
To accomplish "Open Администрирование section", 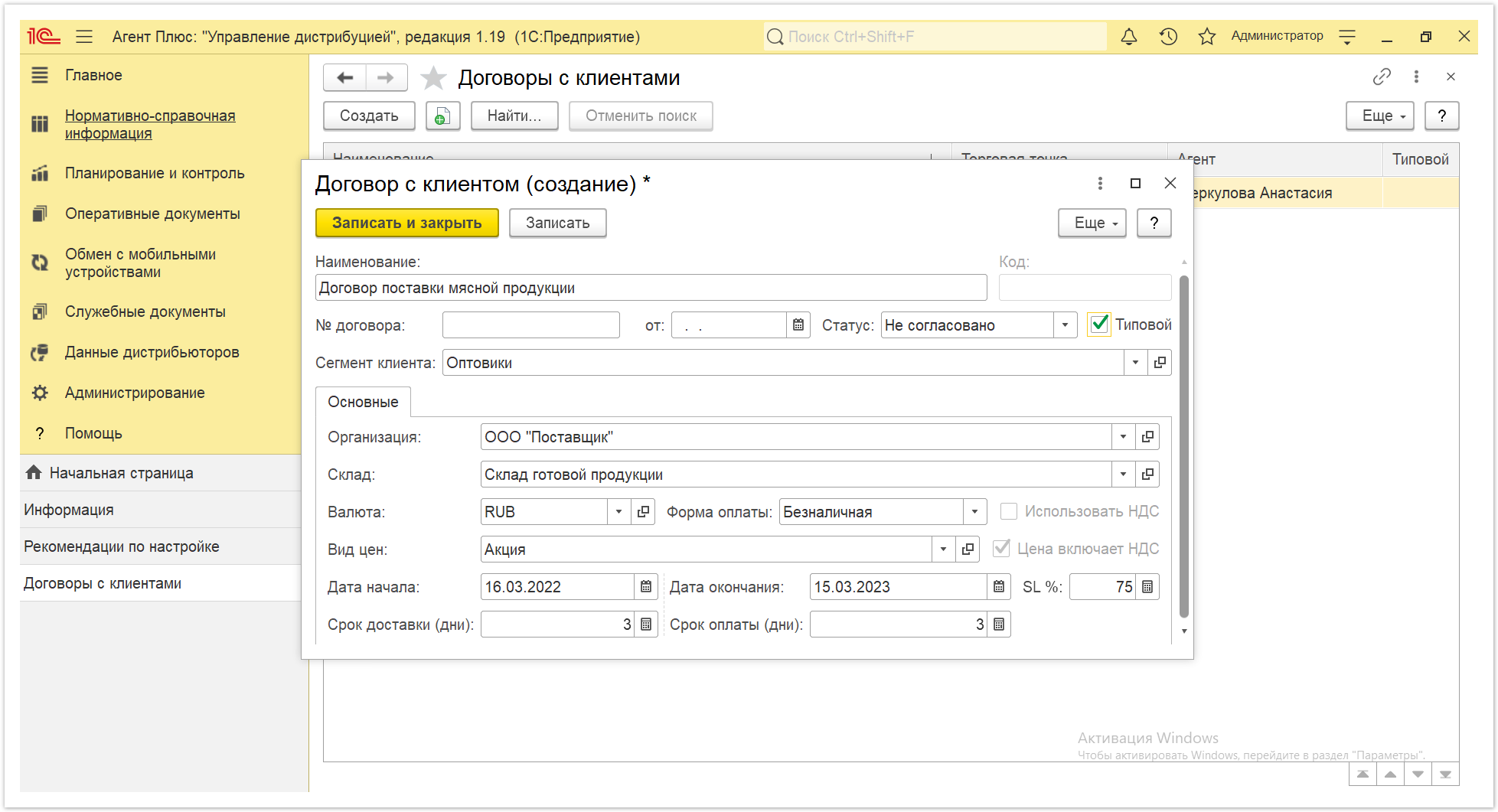I will tap(135, 393).
